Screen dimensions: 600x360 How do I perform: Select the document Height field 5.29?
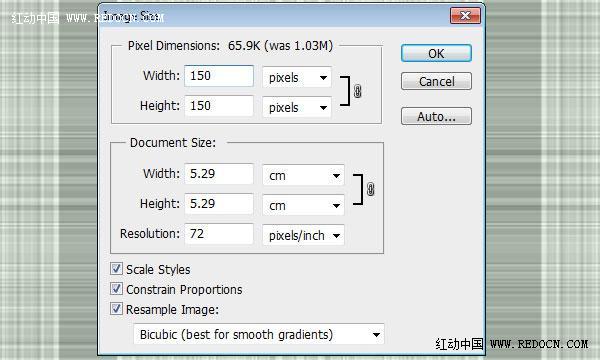(x=219, y=204)
